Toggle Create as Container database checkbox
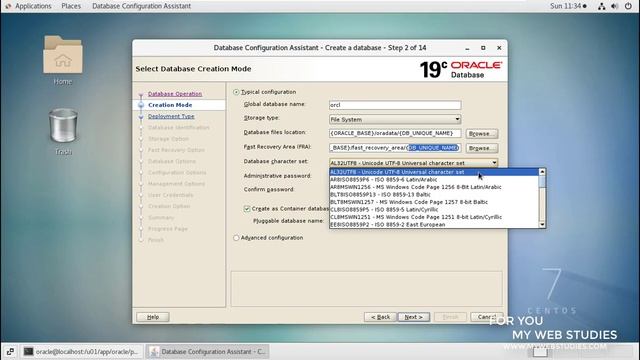 [247, 209]
